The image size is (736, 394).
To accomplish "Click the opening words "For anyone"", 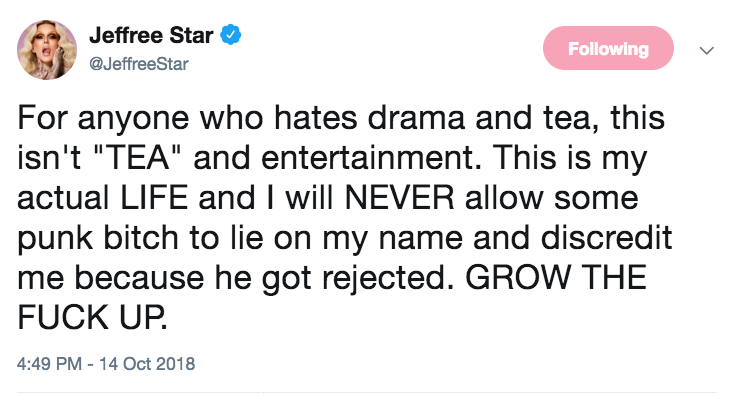I will tap(103, 118).
